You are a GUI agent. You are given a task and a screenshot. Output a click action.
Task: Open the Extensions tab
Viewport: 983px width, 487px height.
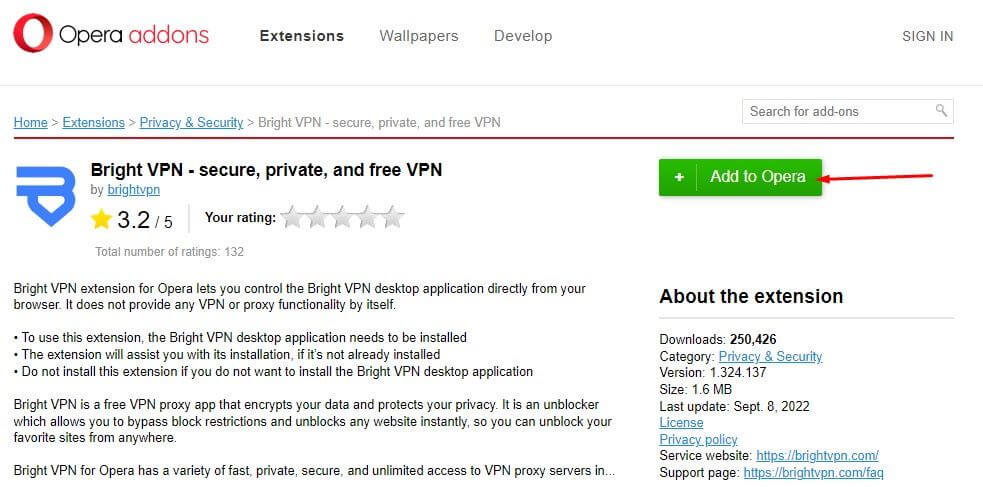pos(301,36)
